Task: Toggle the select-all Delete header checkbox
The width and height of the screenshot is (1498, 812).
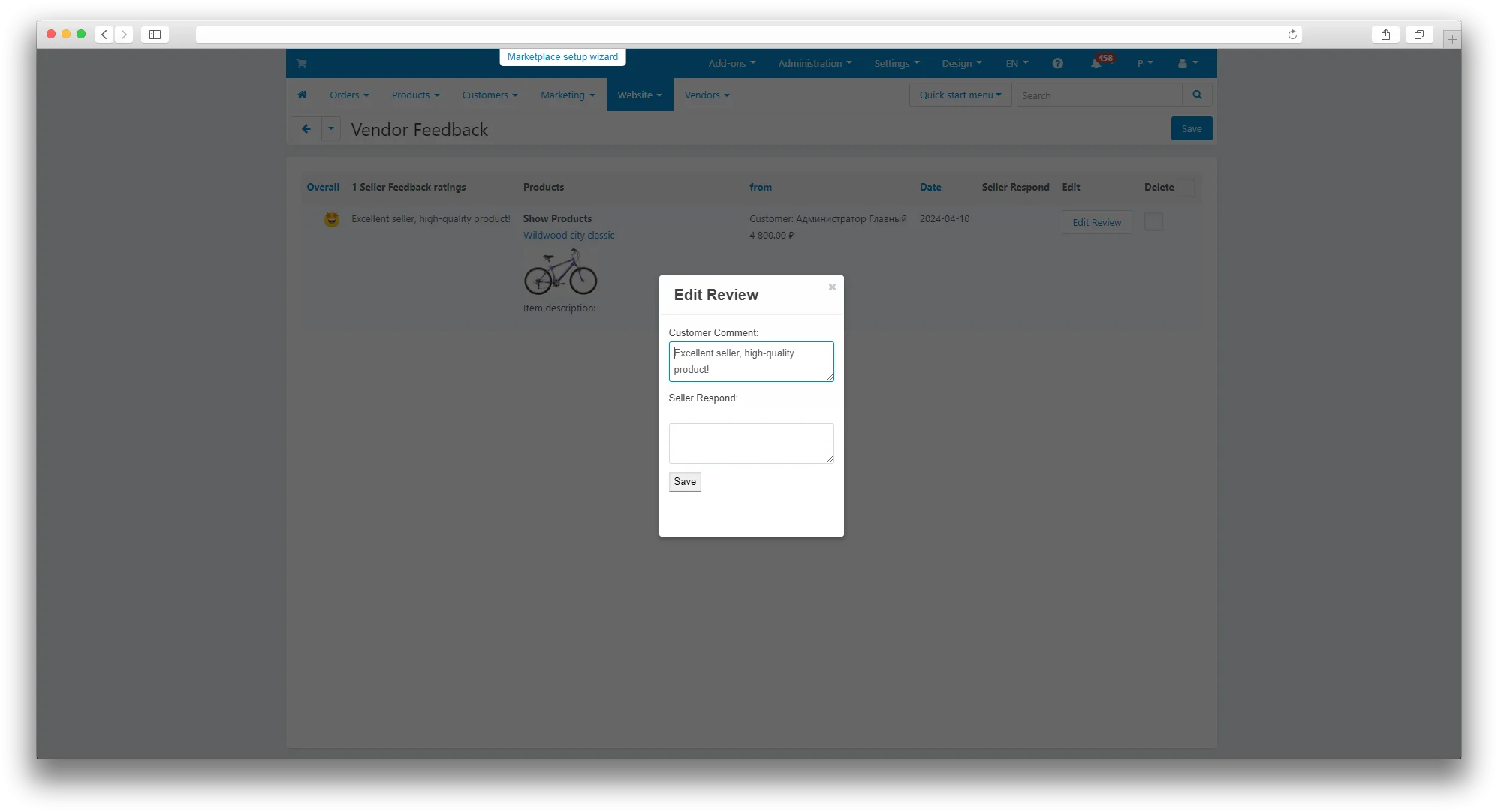Action: pos(1186,188)
